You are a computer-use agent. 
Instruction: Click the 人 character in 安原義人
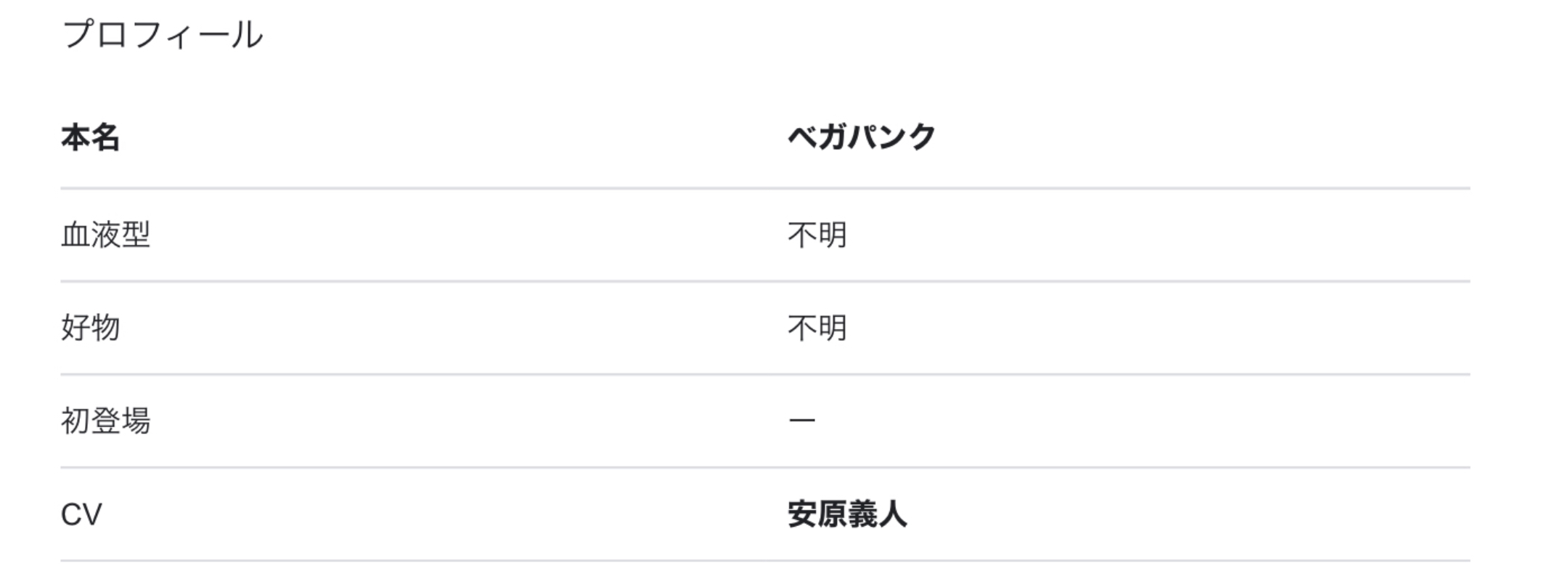892,514
